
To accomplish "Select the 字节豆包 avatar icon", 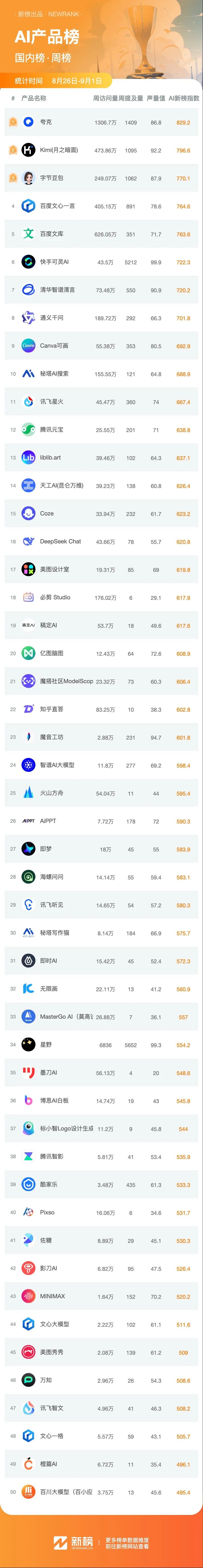I will coord(28,178).
